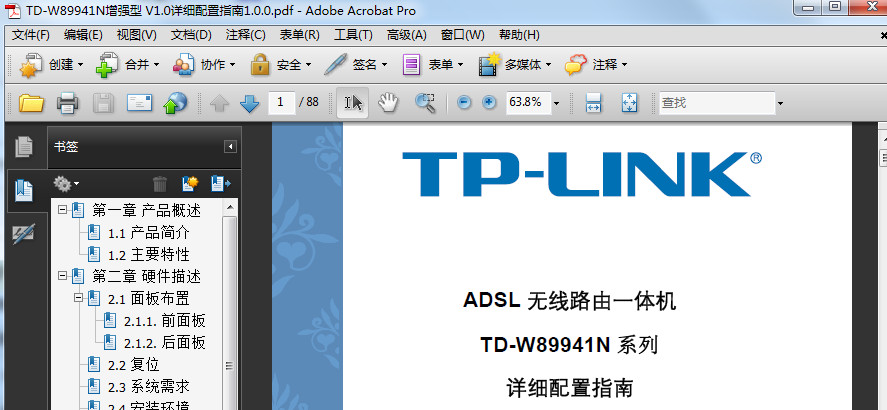Click the 63.8% zoom value field
Screen dimensions: 887x410
coord(528,102)
